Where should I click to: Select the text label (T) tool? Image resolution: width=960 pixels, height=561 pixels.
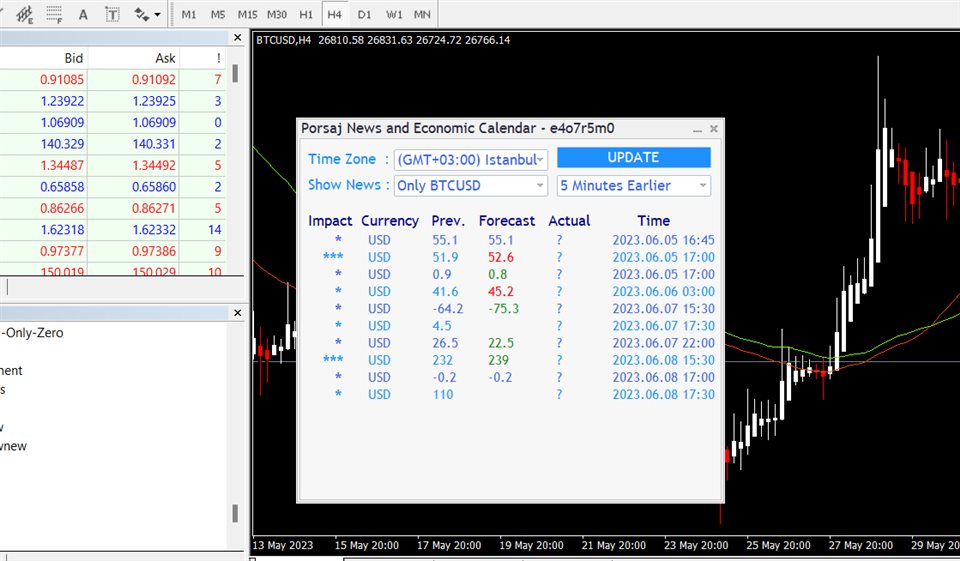click(x=112, y=14)
